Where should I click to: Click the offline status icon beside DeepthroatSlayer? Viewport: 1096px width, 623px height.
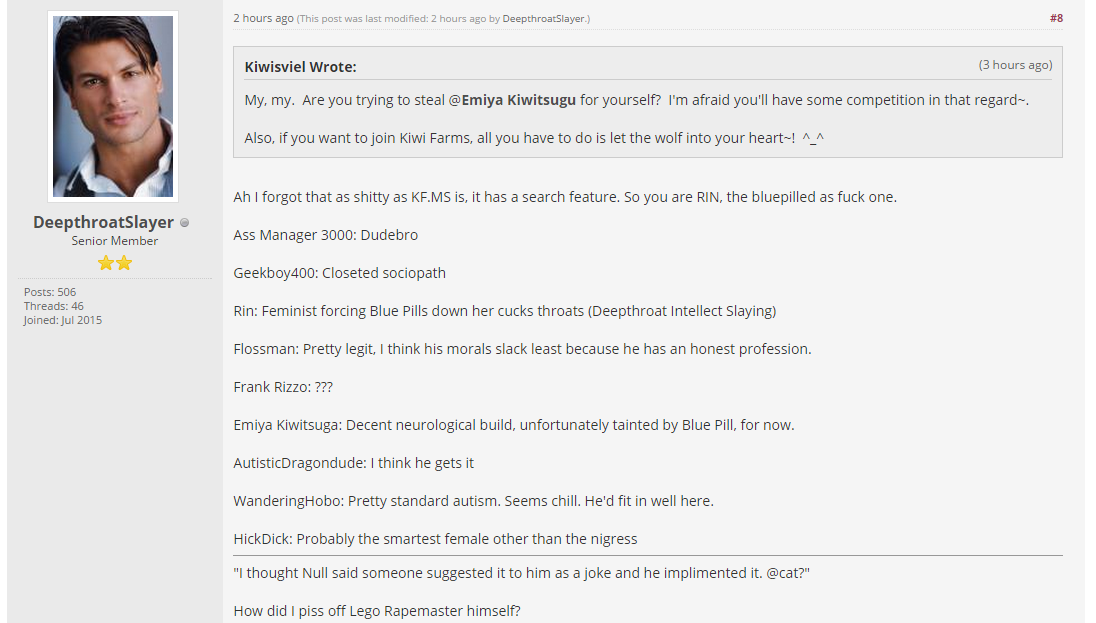coord(185,223)
